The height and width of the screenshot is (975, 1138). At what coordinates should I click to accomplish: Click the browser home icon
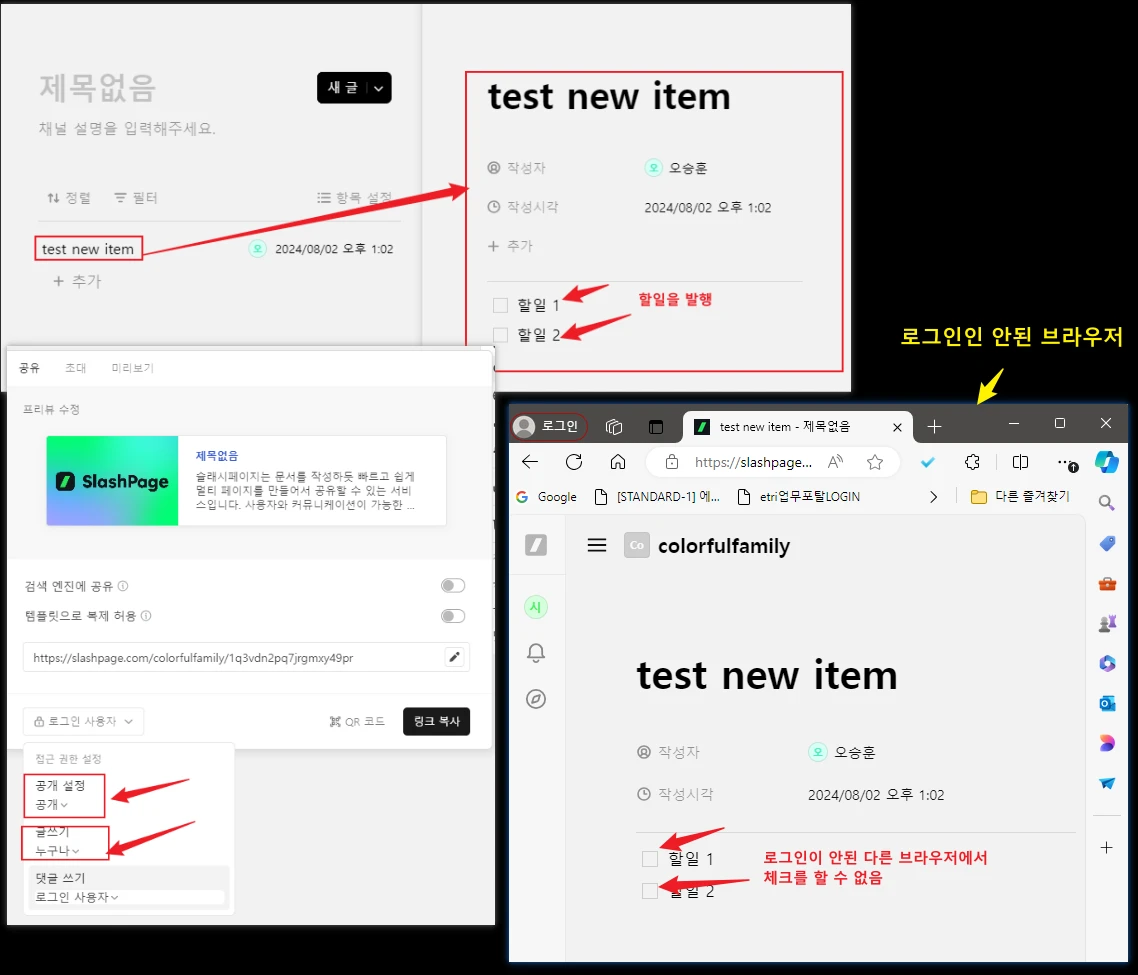coord(618,462)
